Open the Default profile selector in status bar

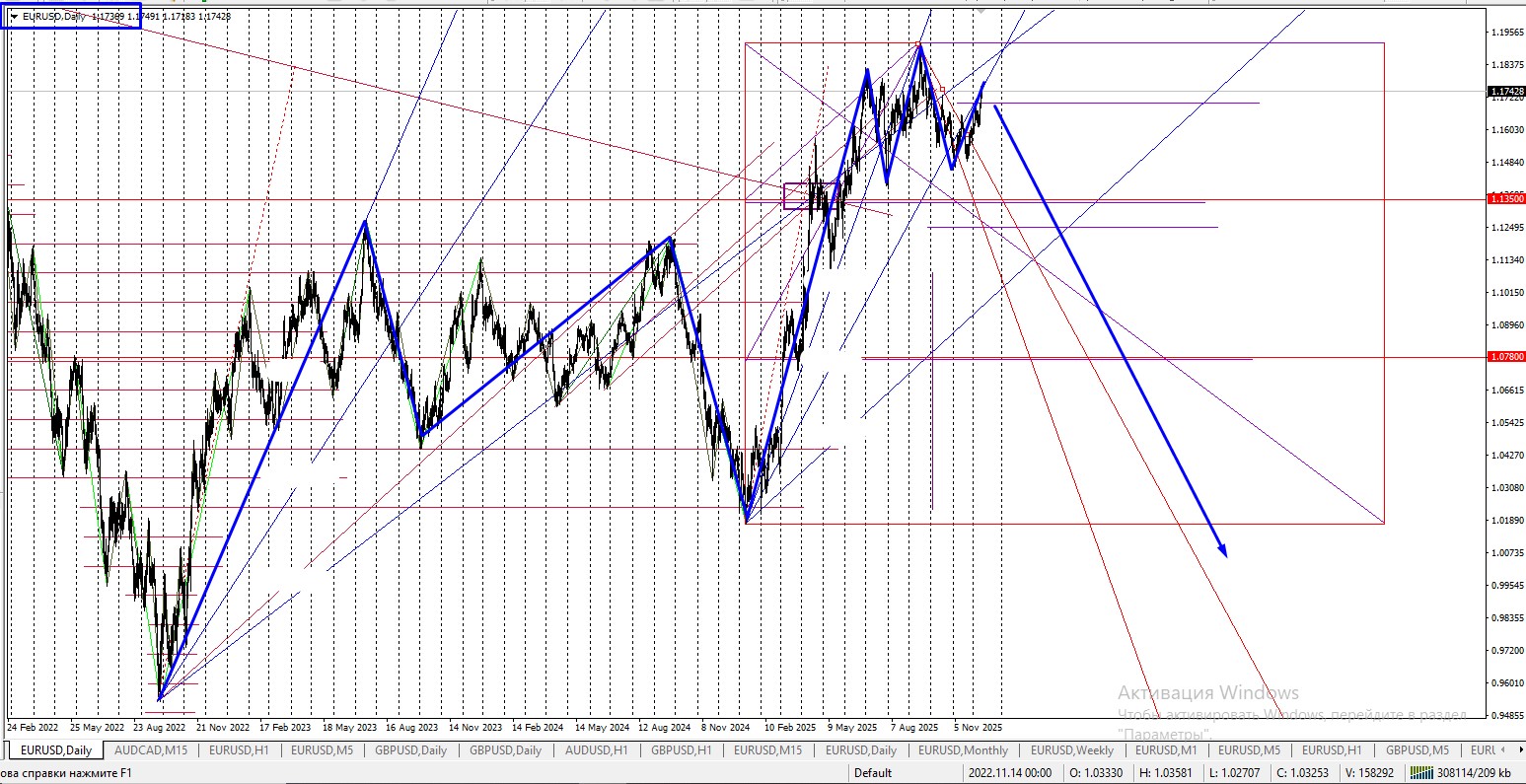(x=872, y=773)
